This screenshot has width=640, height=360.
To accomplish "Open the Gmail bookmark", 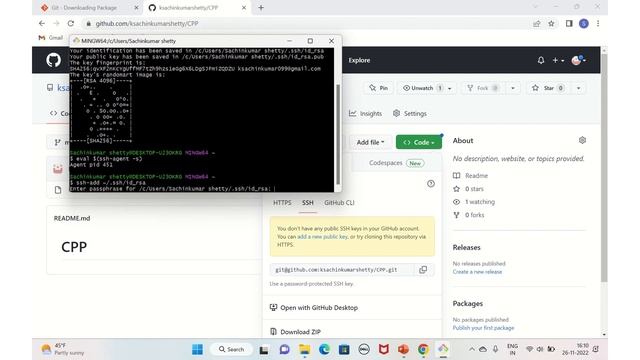I will click(x=51, y=38).
